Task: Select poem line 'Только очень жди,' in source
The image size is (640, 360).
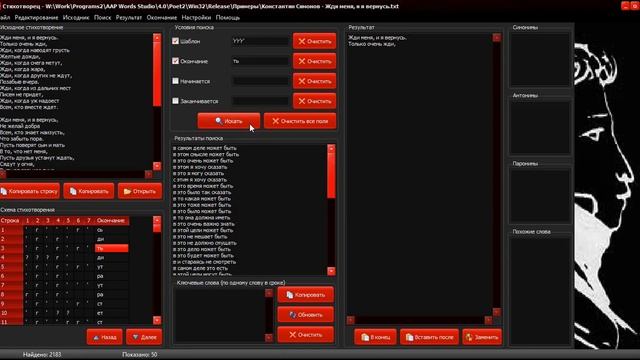Action: click(x=23, y=44)
